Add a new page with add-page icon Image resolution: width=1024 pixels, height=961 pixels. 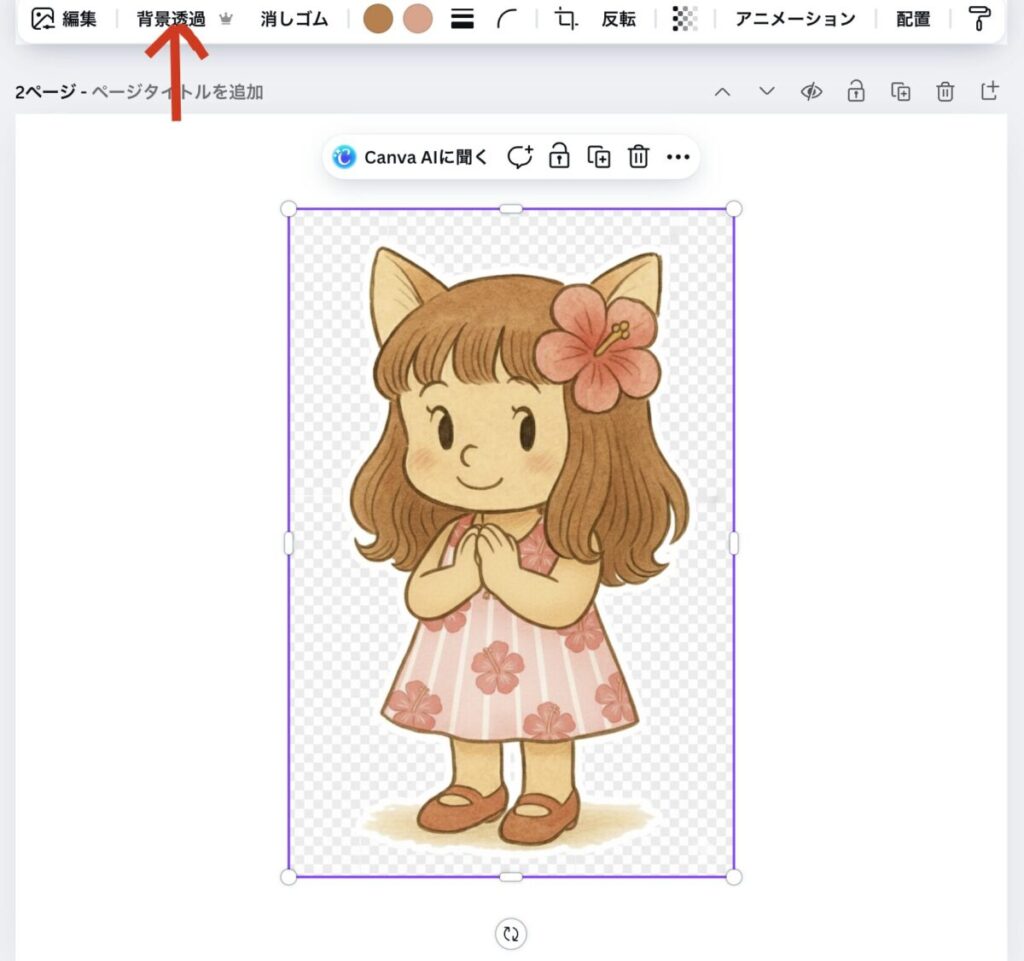click(x=989, y=92)
